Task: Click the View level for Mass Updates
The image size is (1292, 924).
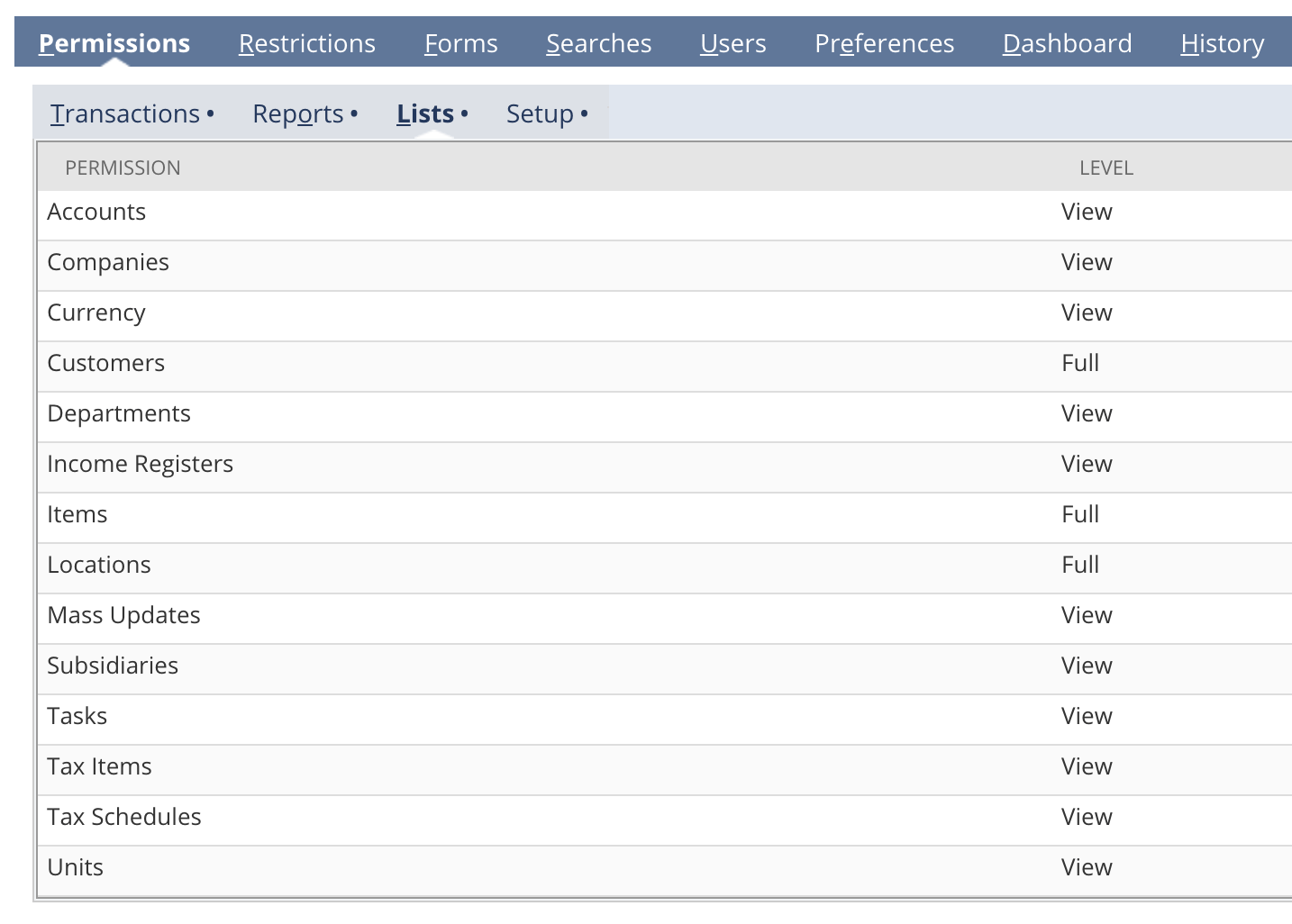Action: click(x=1087, y=615)
